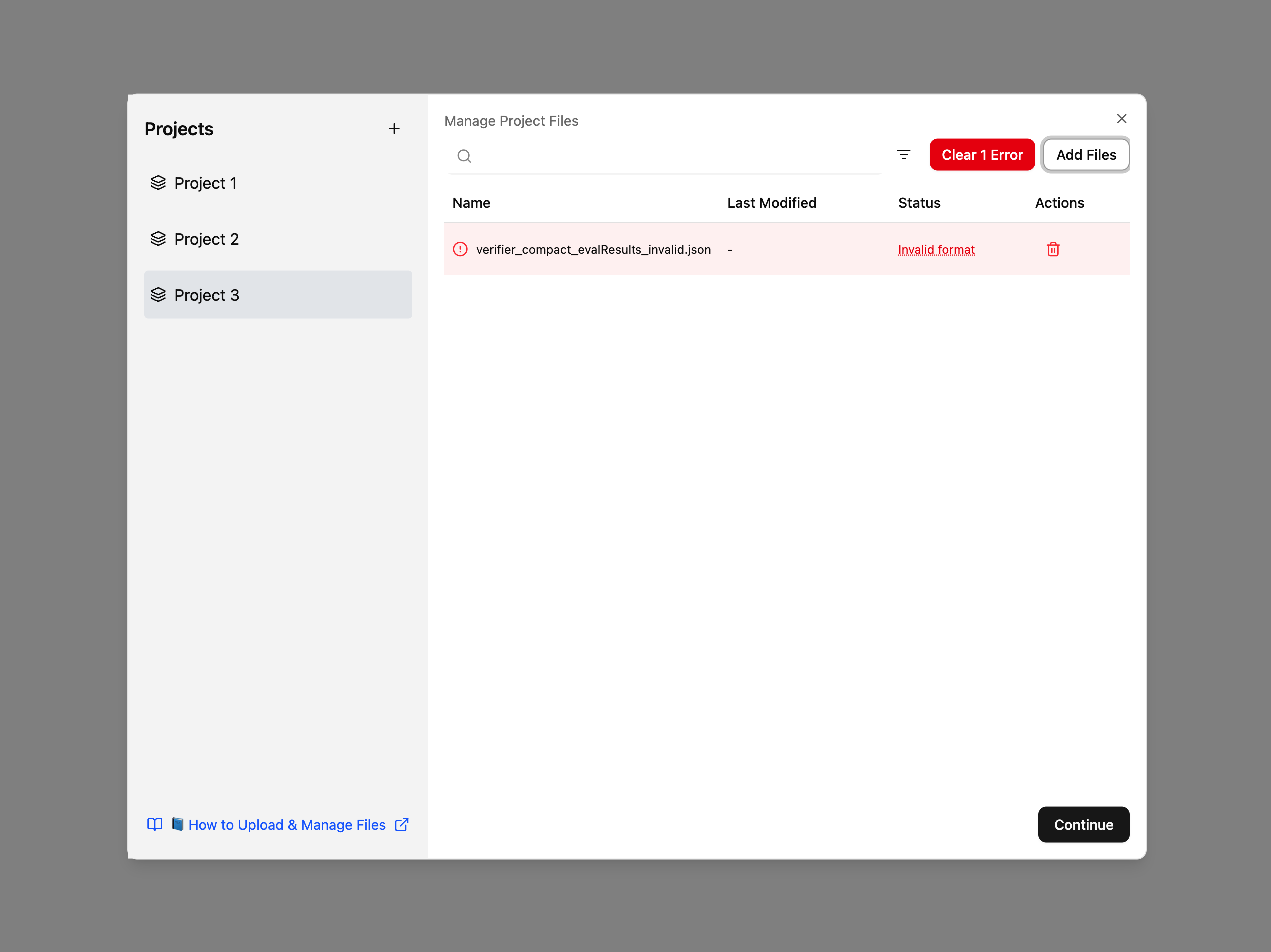This screenshot has height=952, width=1271.
Task: Select Project 1 in sidebar
Action: [206, 183]
